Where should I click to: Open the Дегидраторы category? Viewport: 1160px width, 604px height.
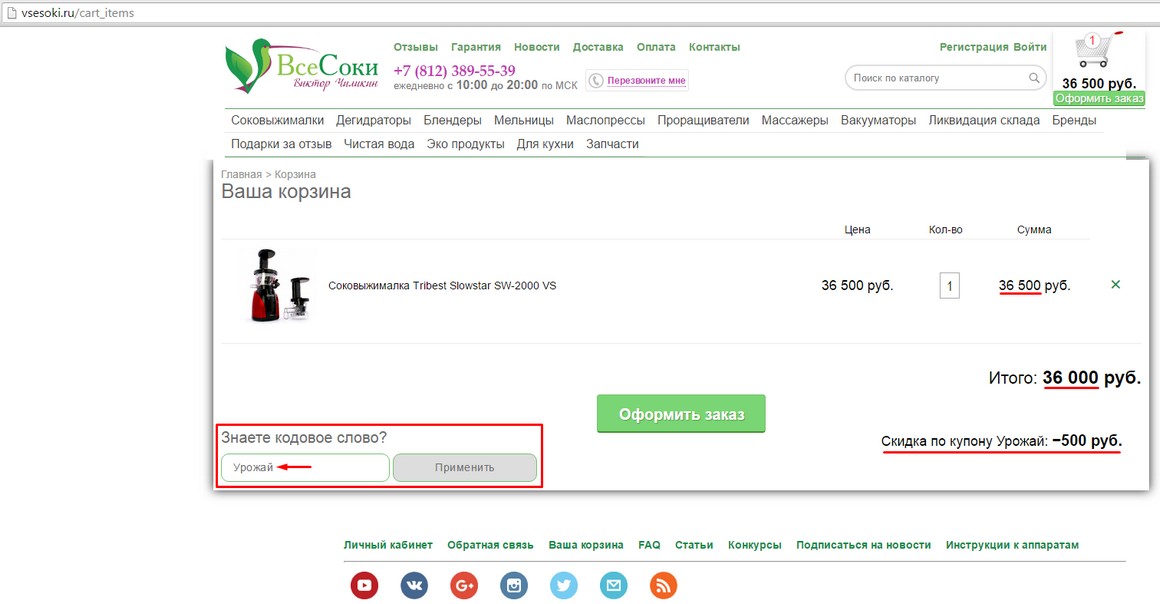(x=374, y=120)
